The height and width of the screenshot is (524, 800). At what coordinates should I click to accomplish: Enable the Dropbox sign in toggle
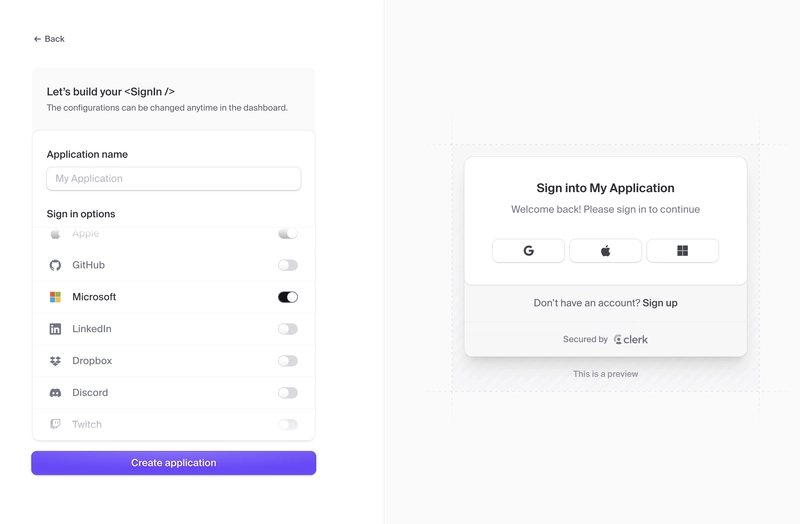click(288, 361)
